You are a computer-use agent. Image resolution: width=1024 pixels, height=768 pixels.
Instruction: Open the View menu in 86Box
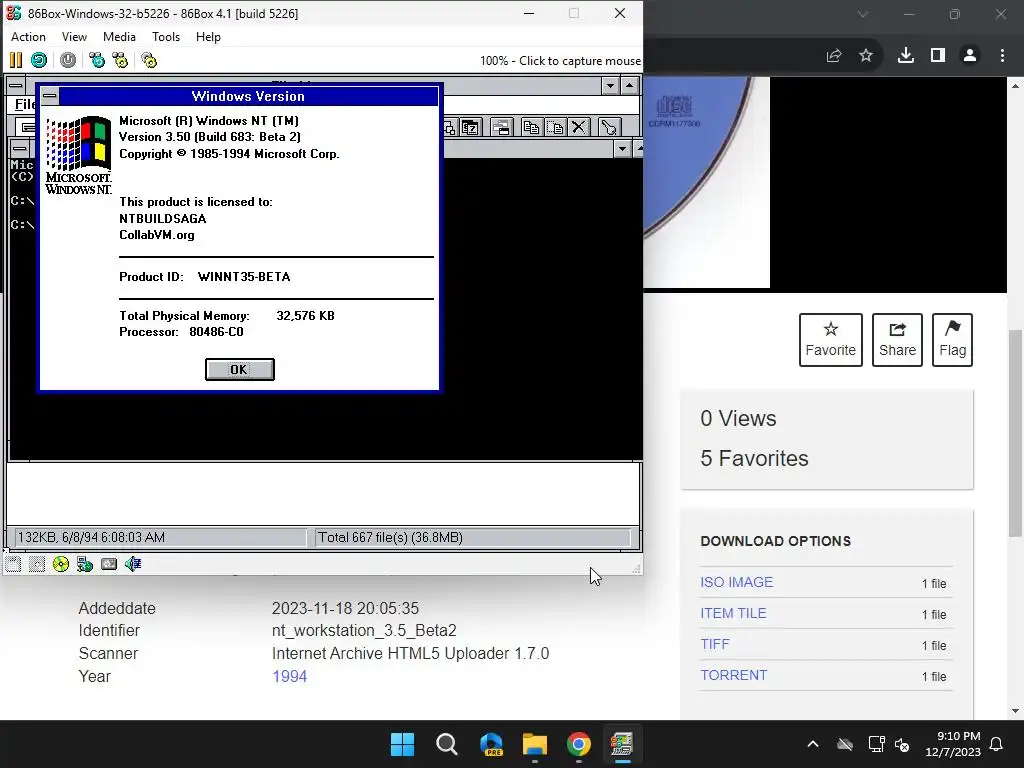[x=74, y=37]
